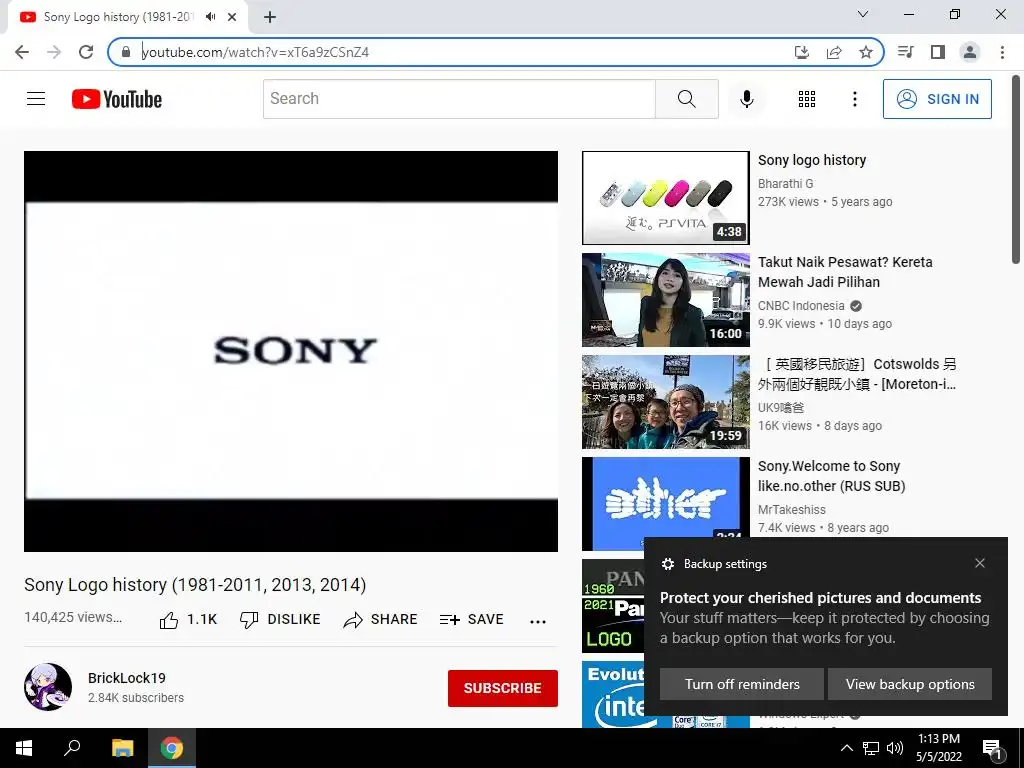This screenshot has height=768, width=1024.
Task: Open the Backup settings gear icon
Action: (x=667, y=564)
